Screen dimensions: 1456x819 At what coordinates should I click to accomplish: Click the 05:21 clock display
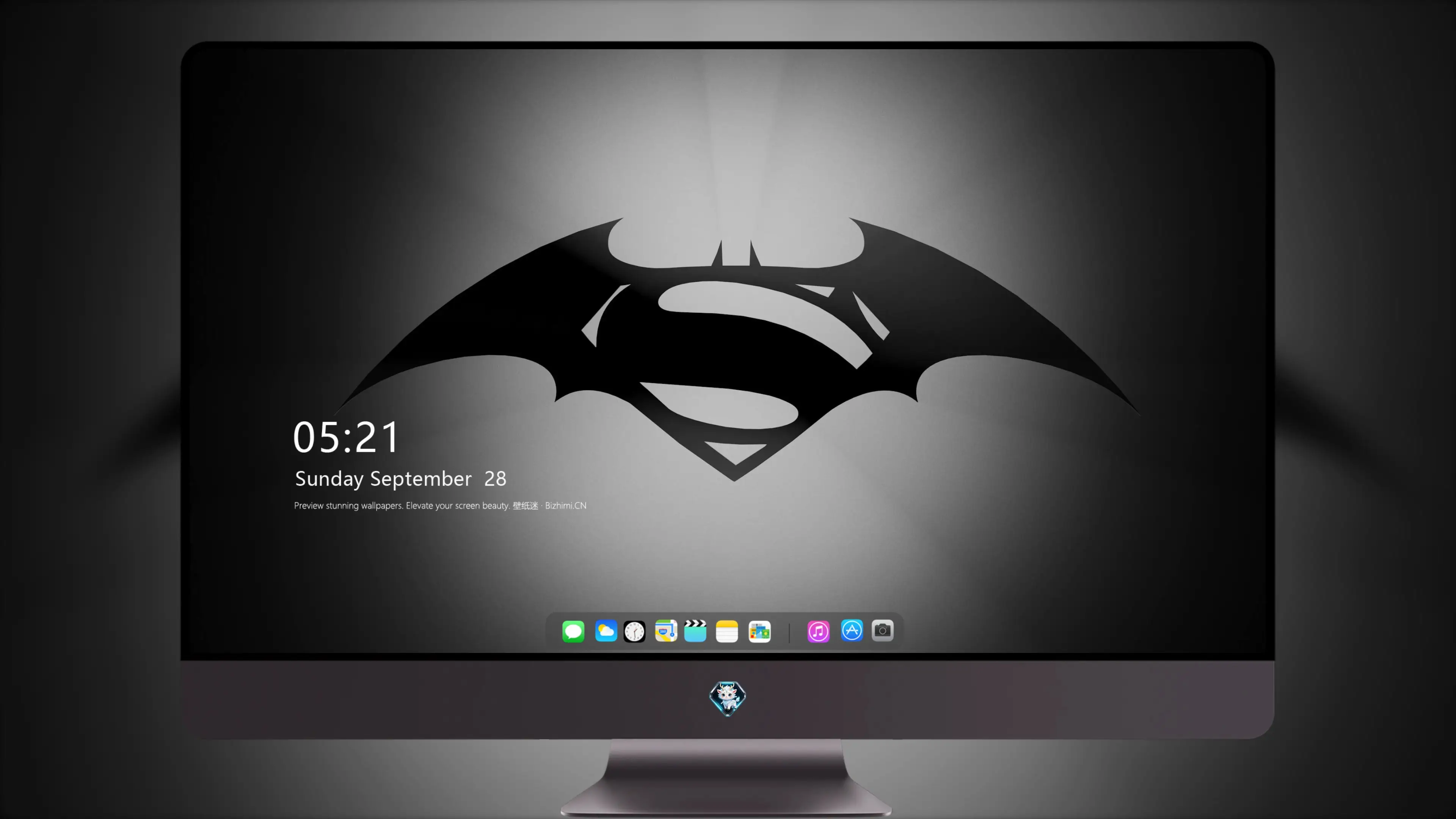pyautogui.click(x=346, y=438)
